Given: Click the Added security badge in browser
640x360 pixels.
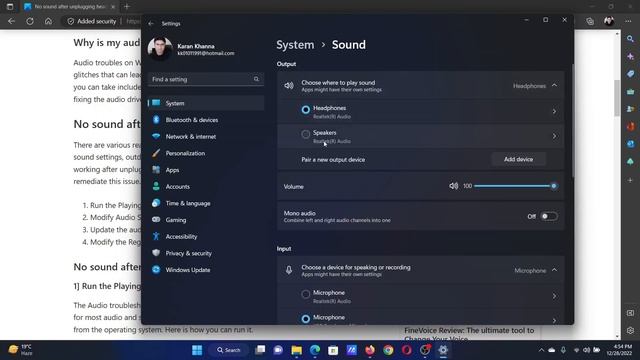Looking at the screenshot, I should tap(92, 21).
